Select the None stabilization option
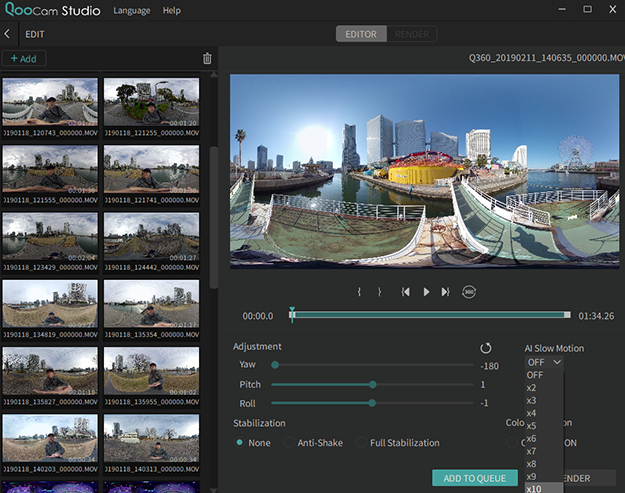This screenshot has height=493, width=625. point(240,443)
